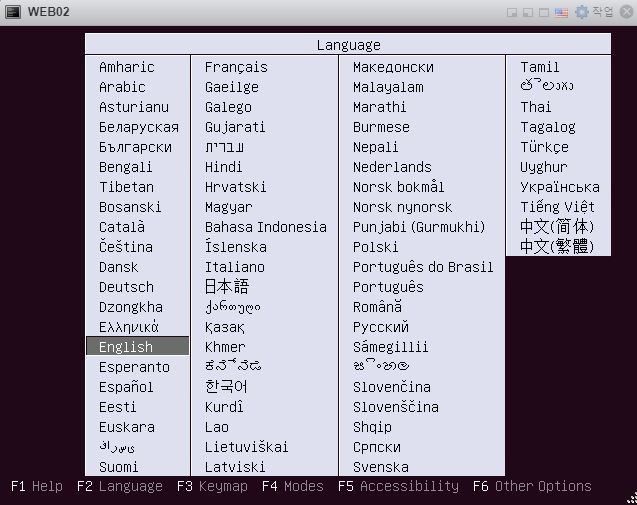Select Kurdî language
This screenshot has height=505, width=637.
pyautogui.click(x=224, y=407)
